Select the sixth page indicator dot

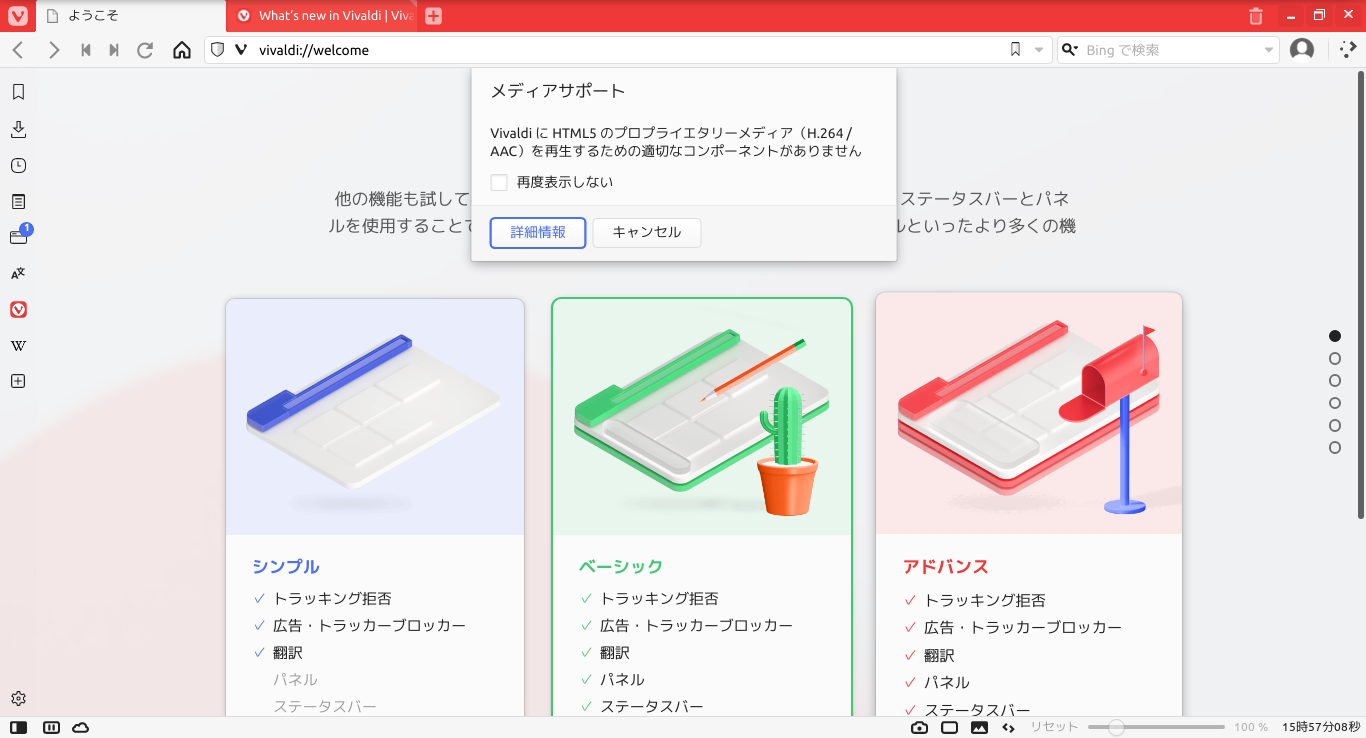point(1335,448)
